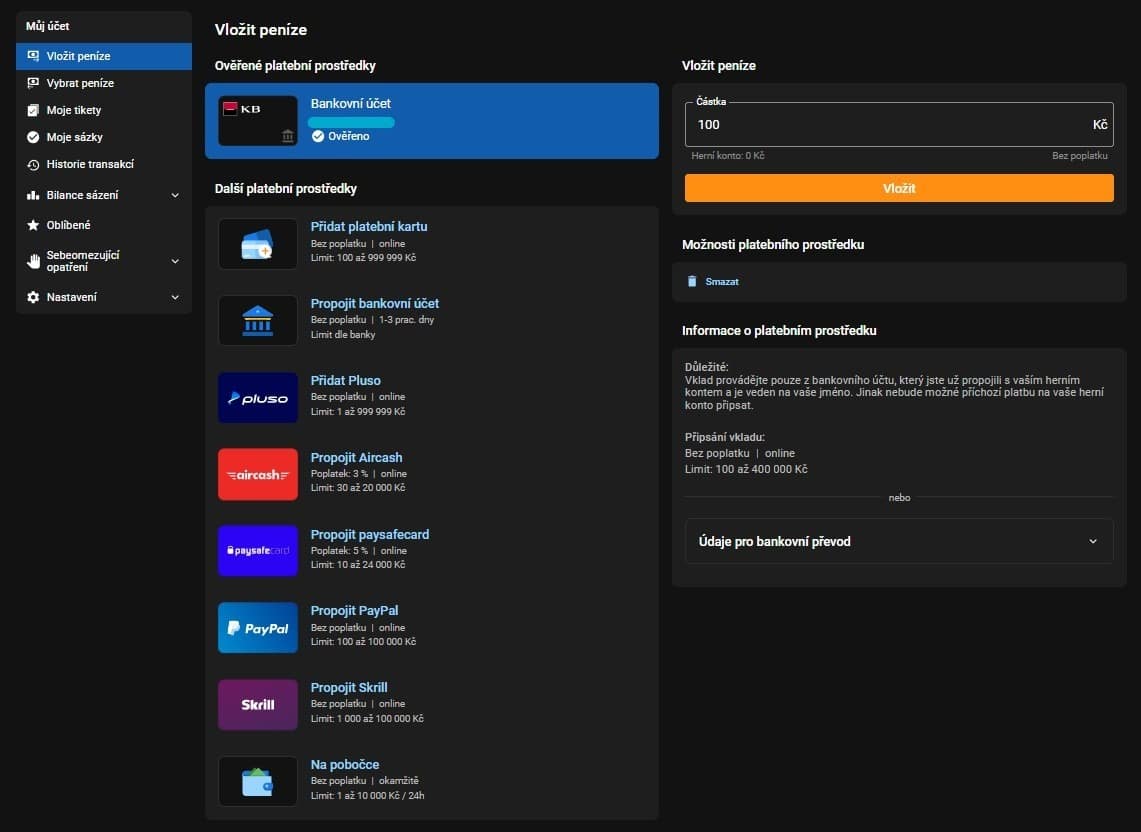Click the text 'Limit: 100 až 400 000 Kč'

(746, 470)
